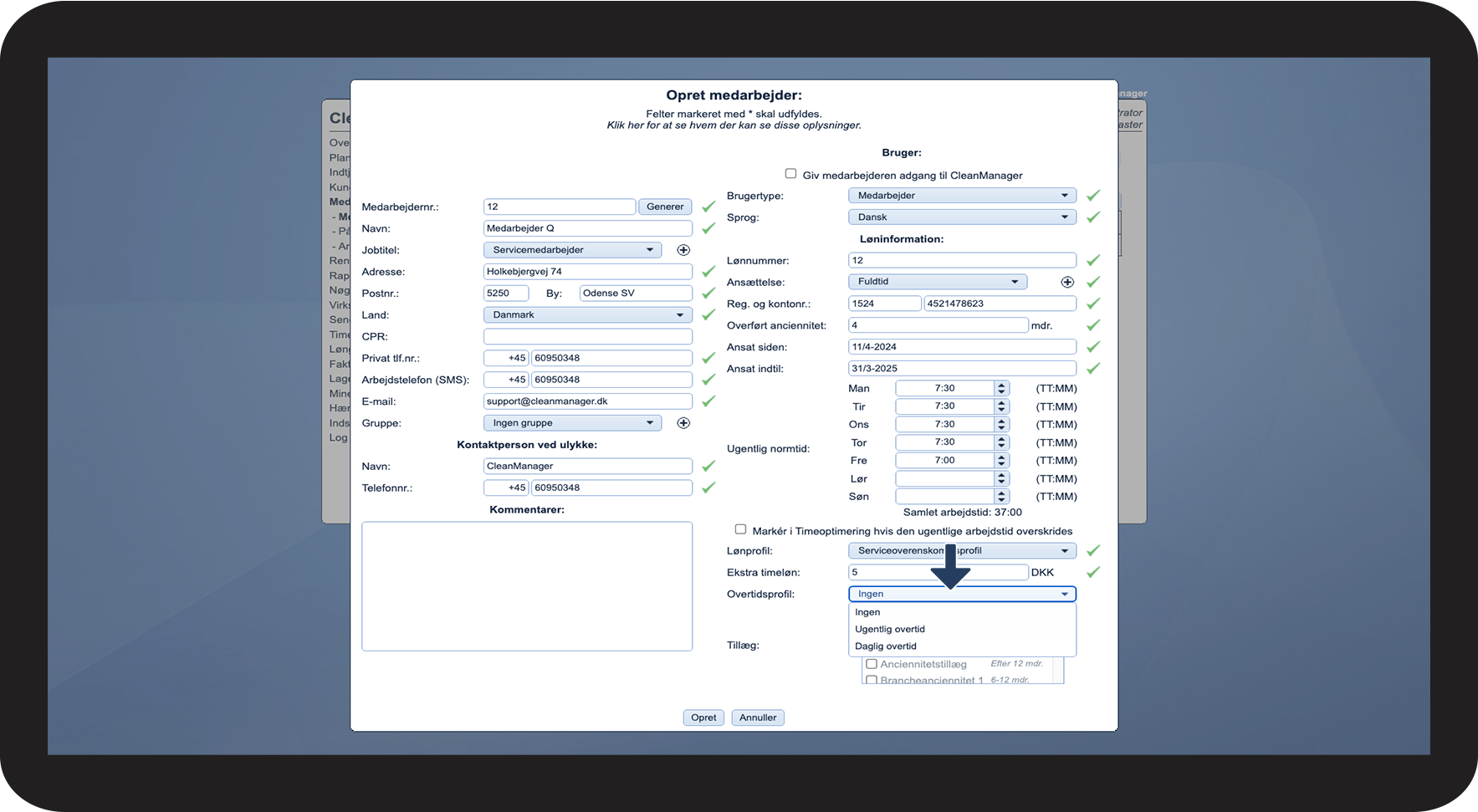Focus the employee Navn field 'Medarbejder Q'
Image resolution: width=1478 pixels, height=812 pixels.
[x=588, y=228]
